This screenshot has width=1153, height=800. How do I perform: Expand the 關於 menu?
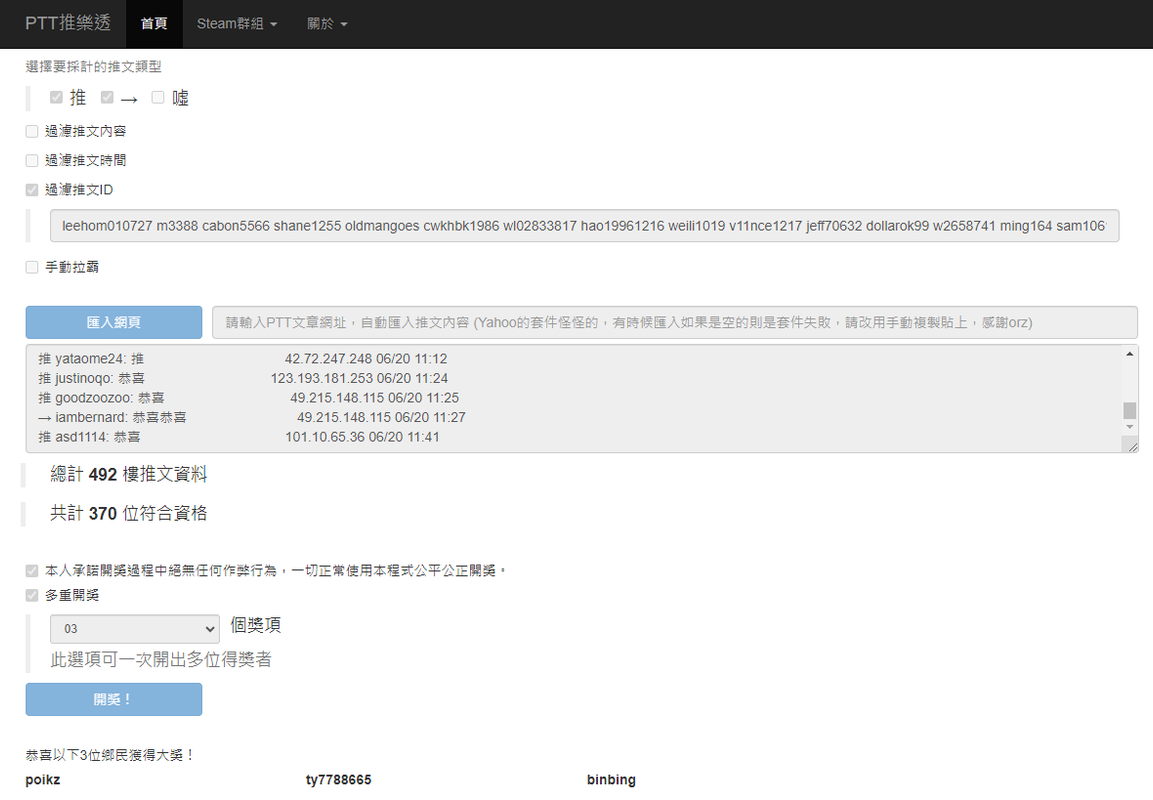coord(327,24)
